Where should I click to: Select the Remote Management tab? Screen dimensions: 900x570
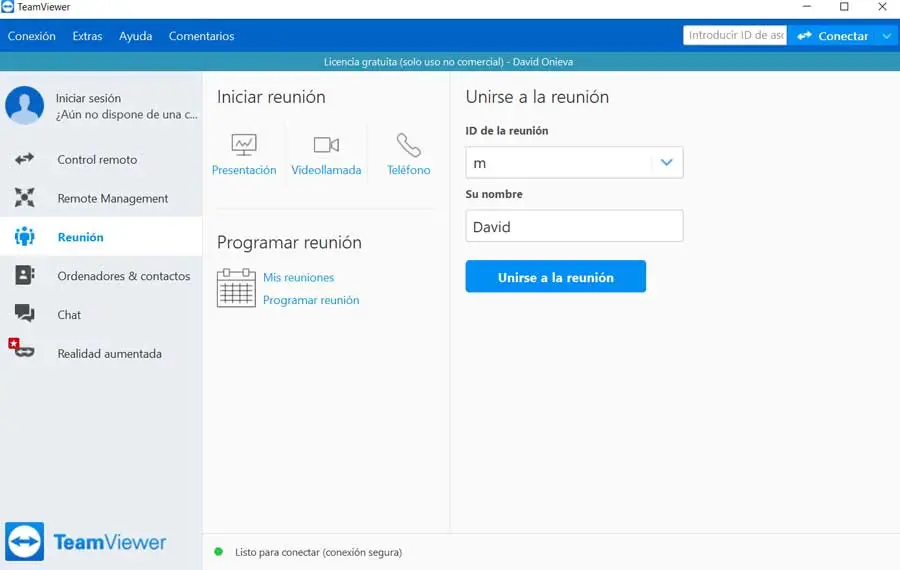(101, 197)
